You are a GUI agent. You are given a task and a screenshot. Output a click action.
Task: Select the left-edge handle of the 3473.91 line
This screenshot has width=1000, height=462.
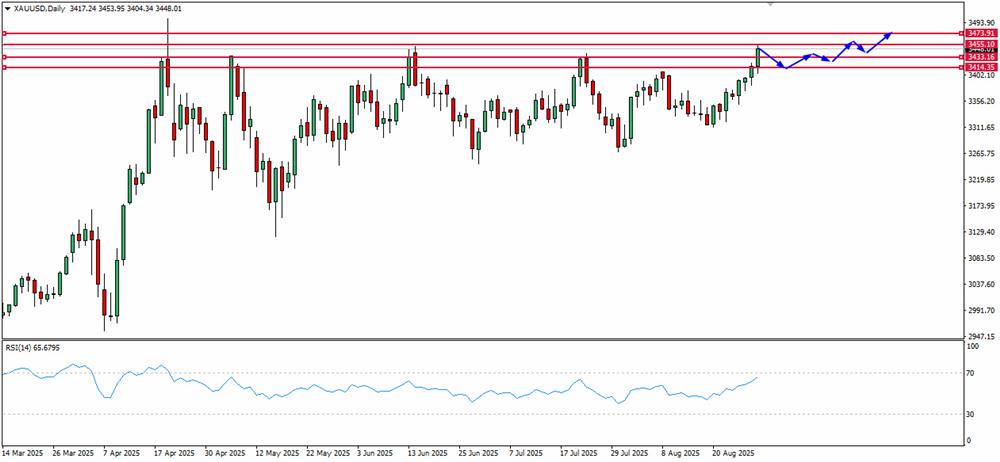pyautogui.click(x=4, y=33)
